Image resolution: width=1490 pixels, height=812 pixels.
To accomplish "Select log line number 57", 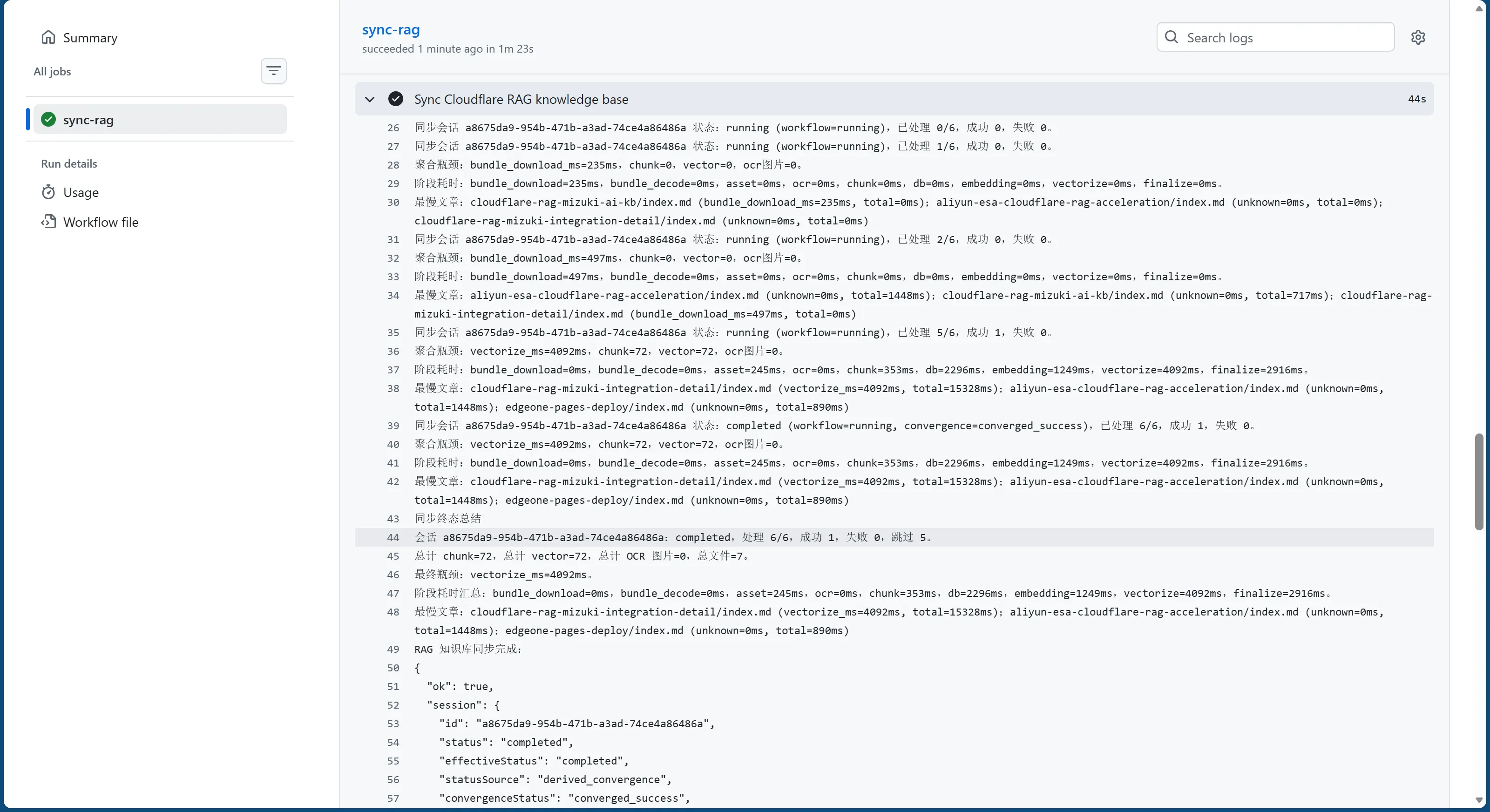I will [393, 798].
